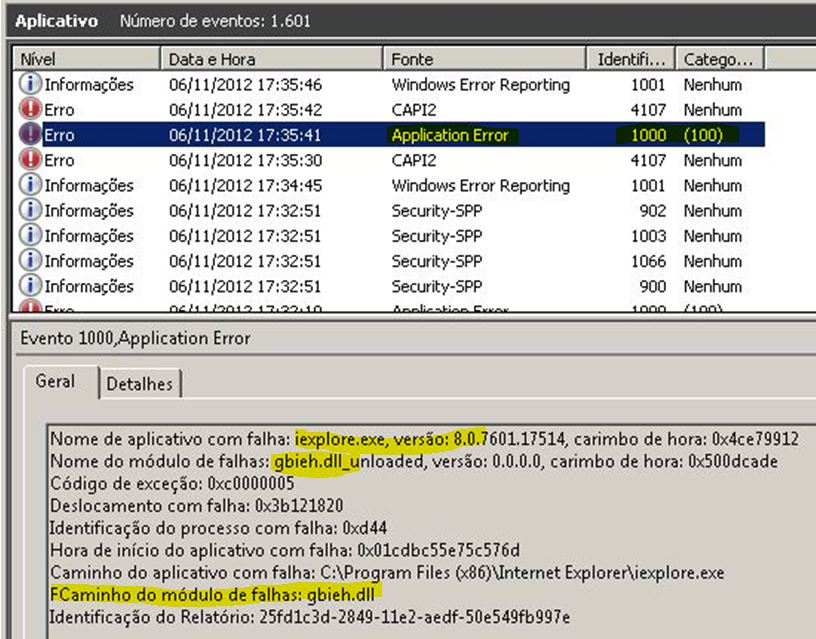This screenshot has width=816, height=639.
Task: Click the info icon at 17:34:45
Action: (30, 185)
